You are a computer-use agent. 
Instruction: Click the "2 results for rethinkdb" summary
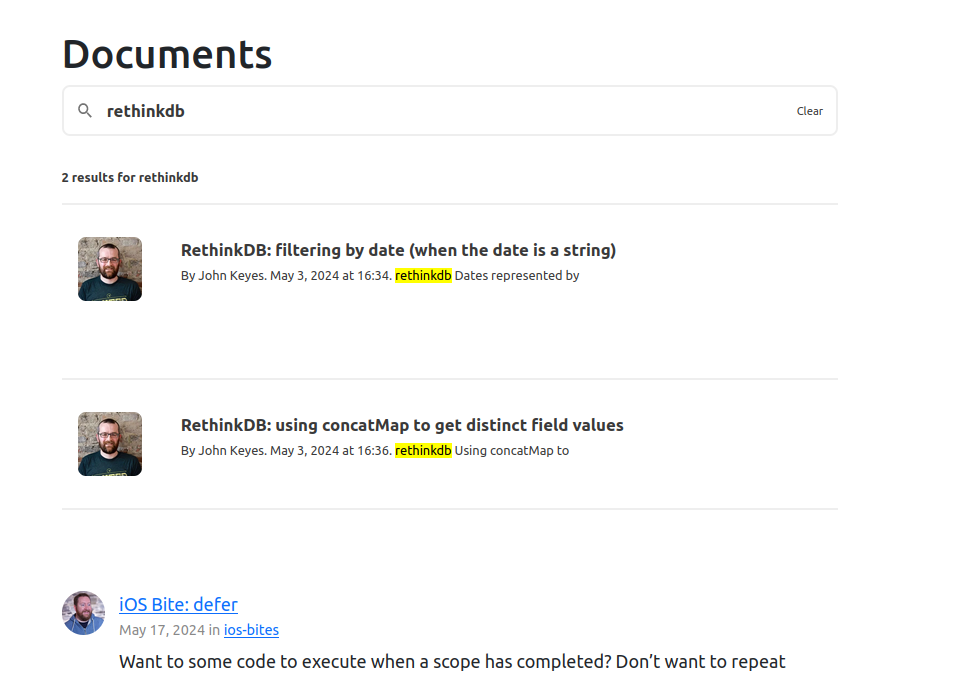click(x=130, y=177)
